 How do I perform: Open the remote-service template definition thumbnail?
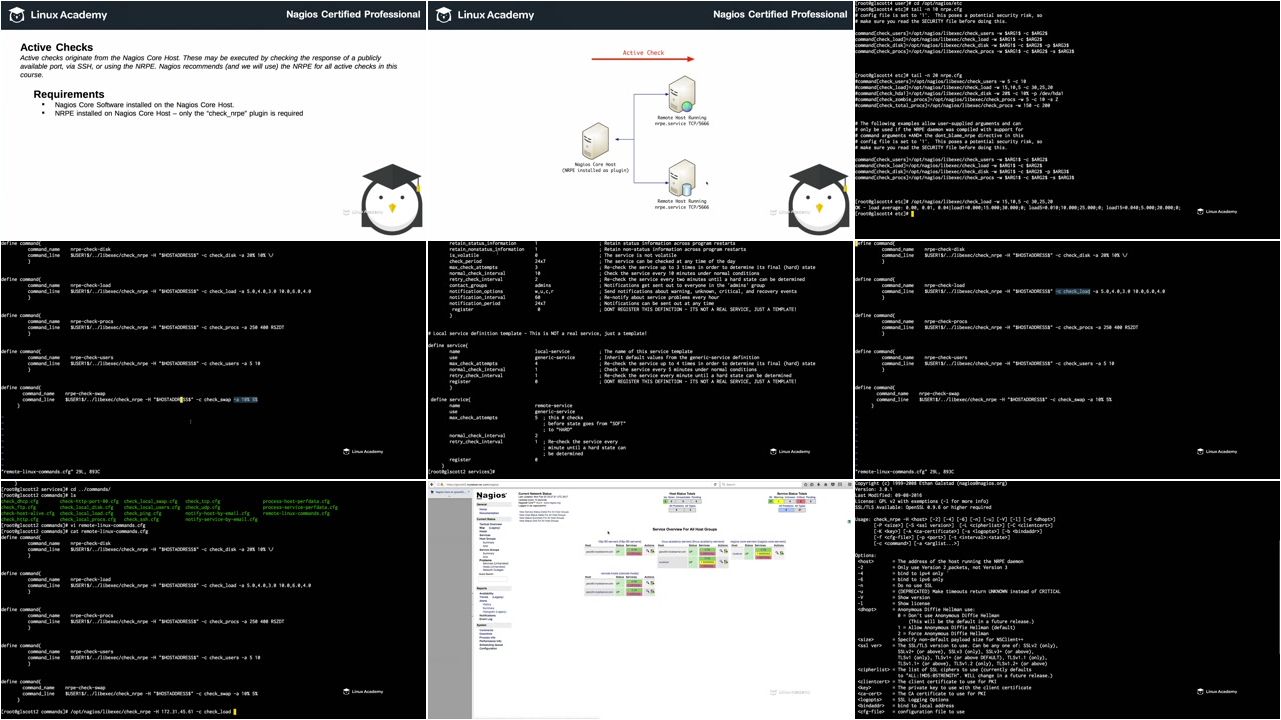click(x=640, y=359)
